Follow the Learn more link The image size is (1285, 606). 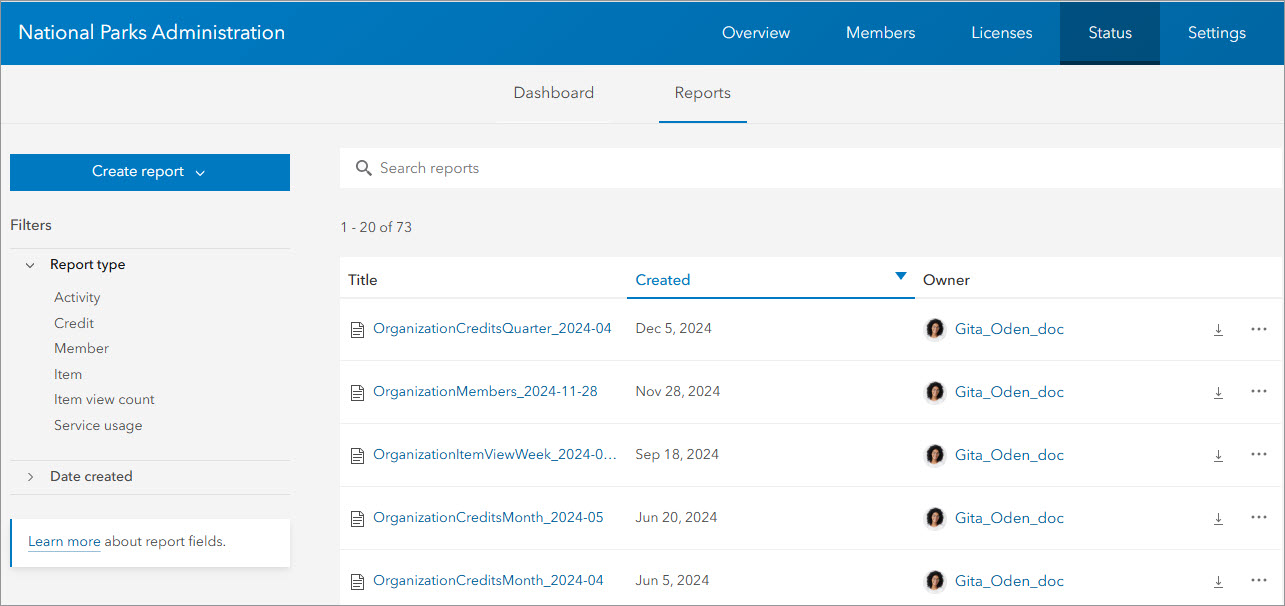(64, 542)
